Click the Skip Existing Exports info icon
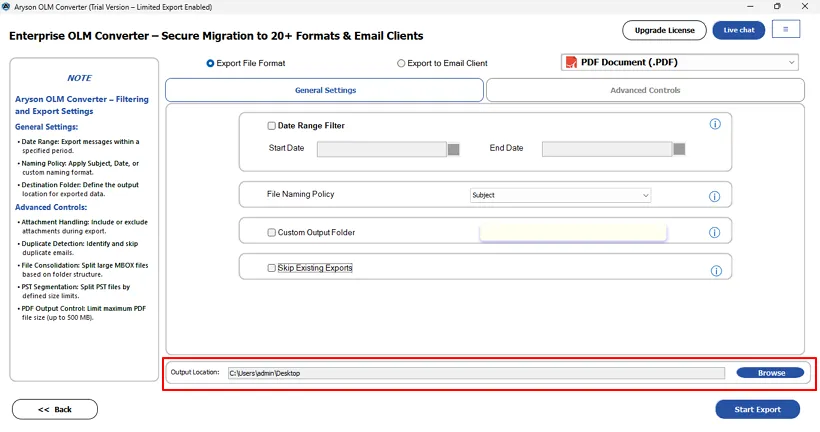The height and width of the screenshot is (432, 820). click(x=716, y=271)
